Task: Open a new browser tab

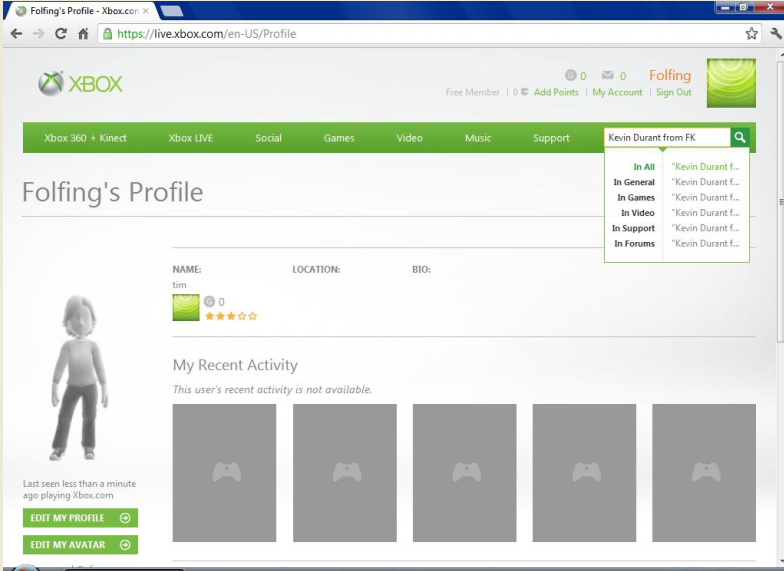Action: (x=172, y=10)
